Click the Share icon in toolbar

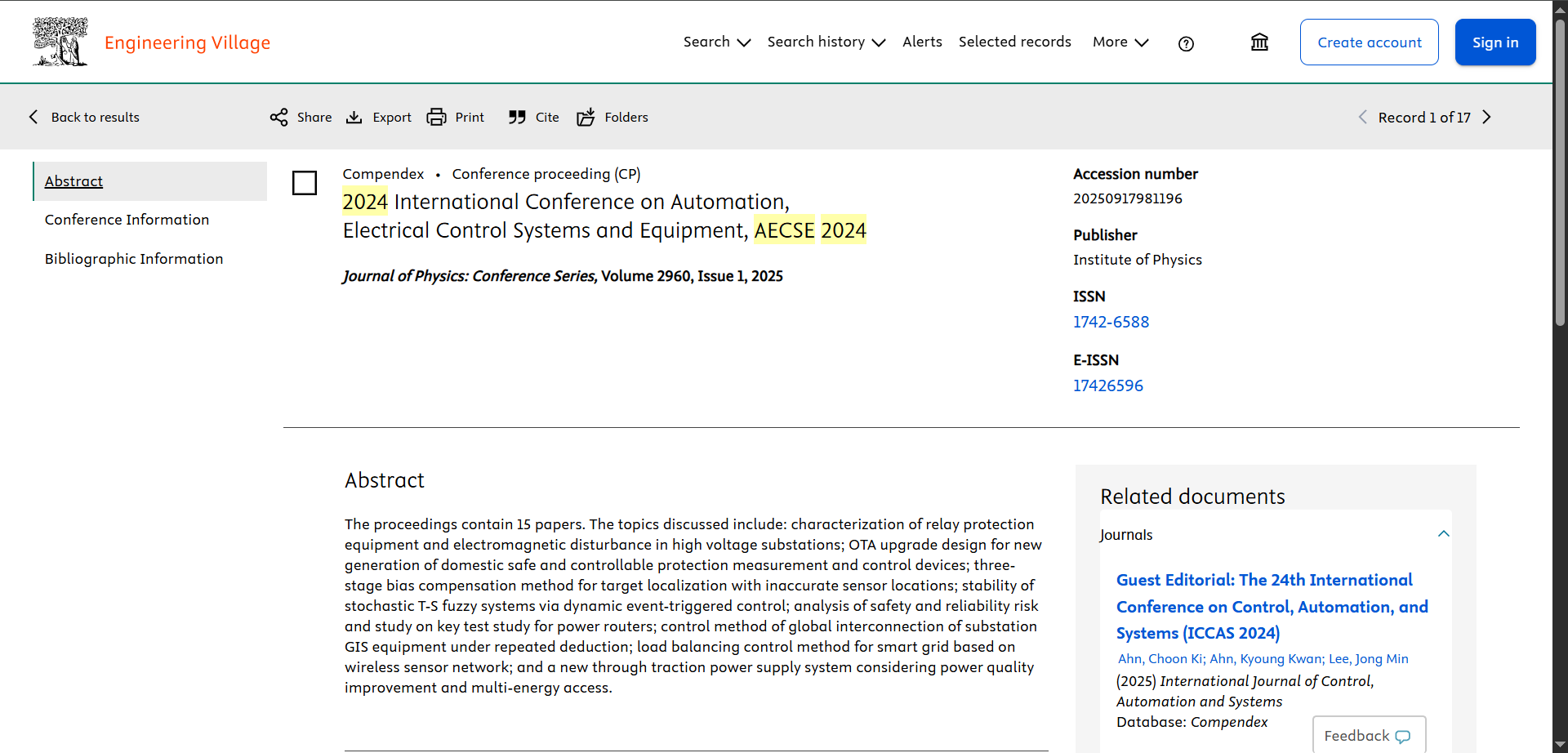(279, 118)
